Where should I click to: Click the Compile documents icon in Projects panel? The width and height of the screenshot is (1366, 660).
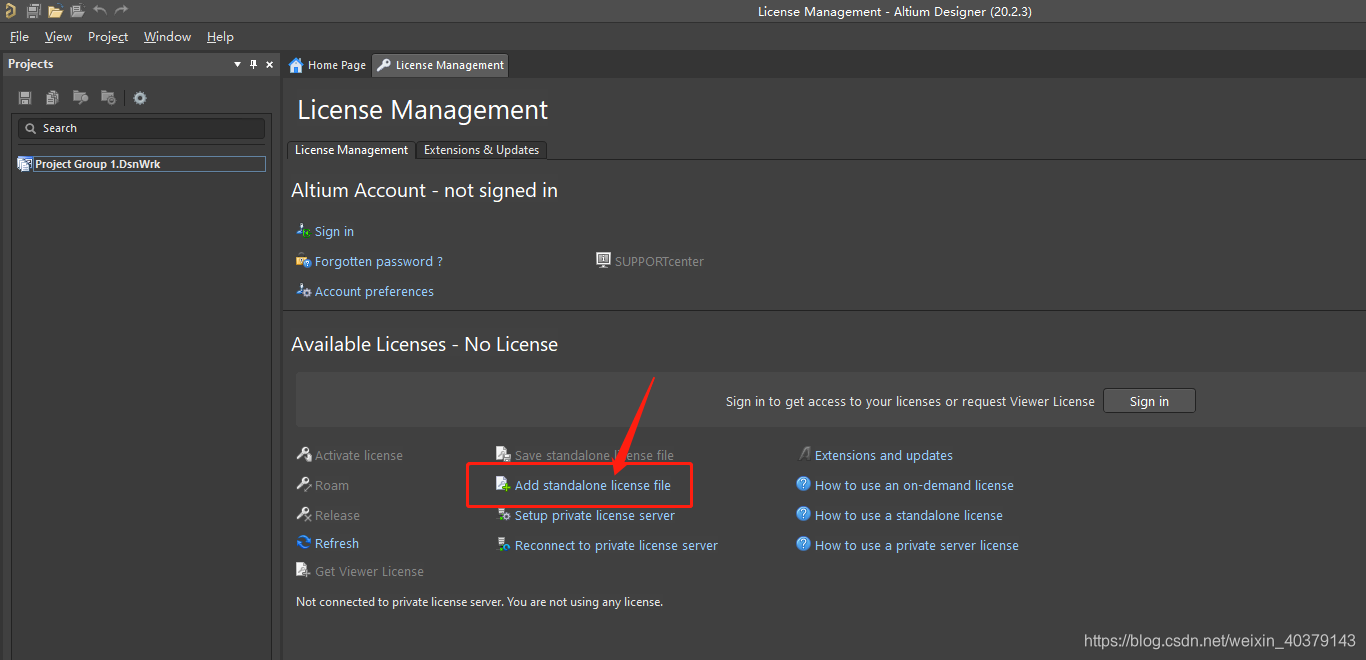click(52, 98)
